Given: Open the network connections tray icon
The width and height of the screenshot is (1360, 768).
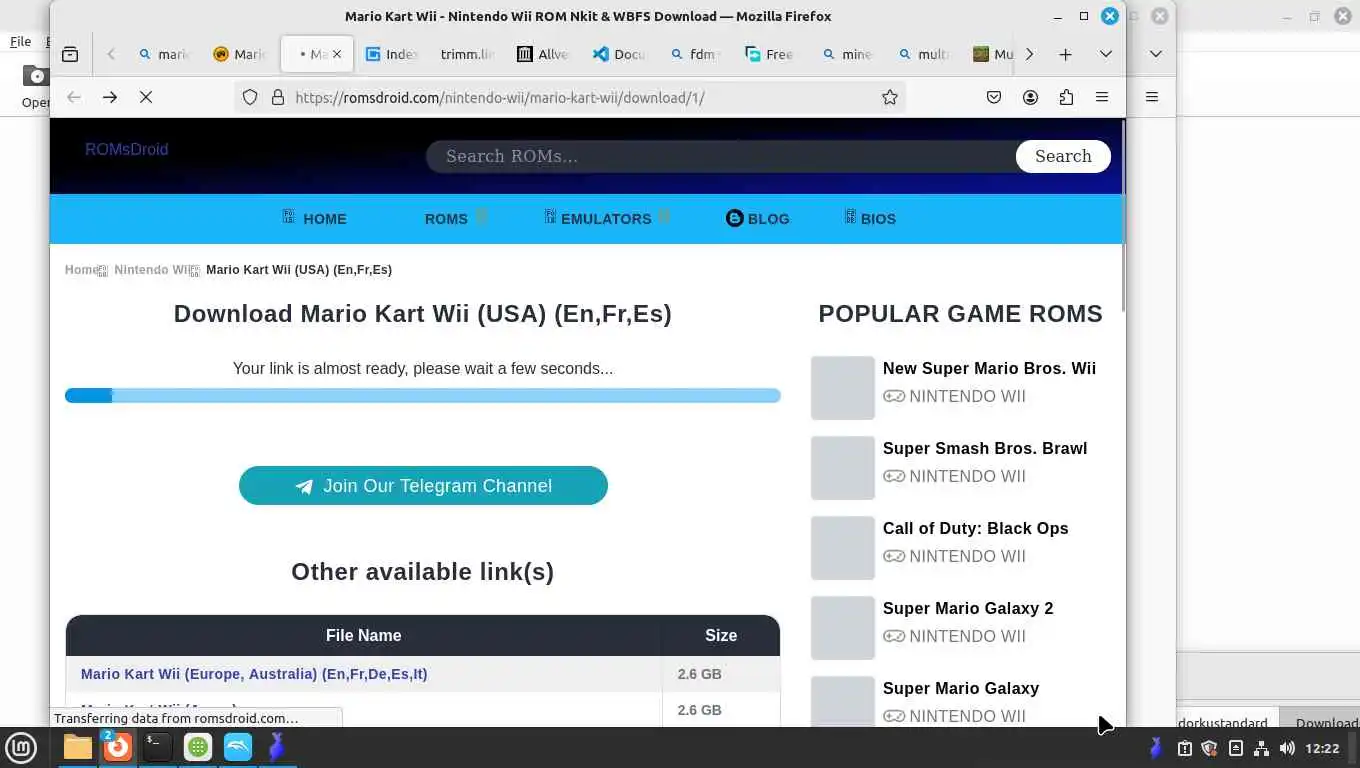Looking at the screenshot, I should pos(1261,748).
